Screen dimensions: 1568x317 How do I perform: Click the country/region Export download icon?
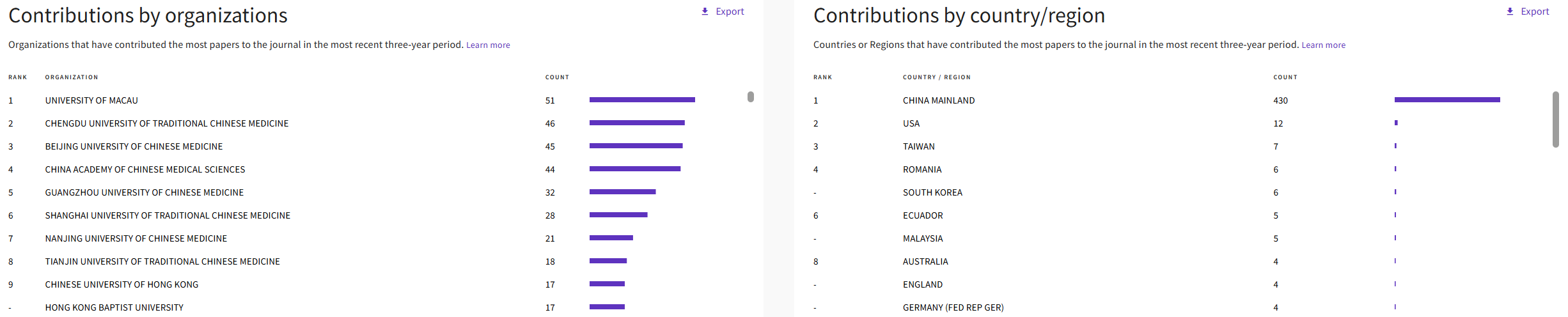(1510, 12)
